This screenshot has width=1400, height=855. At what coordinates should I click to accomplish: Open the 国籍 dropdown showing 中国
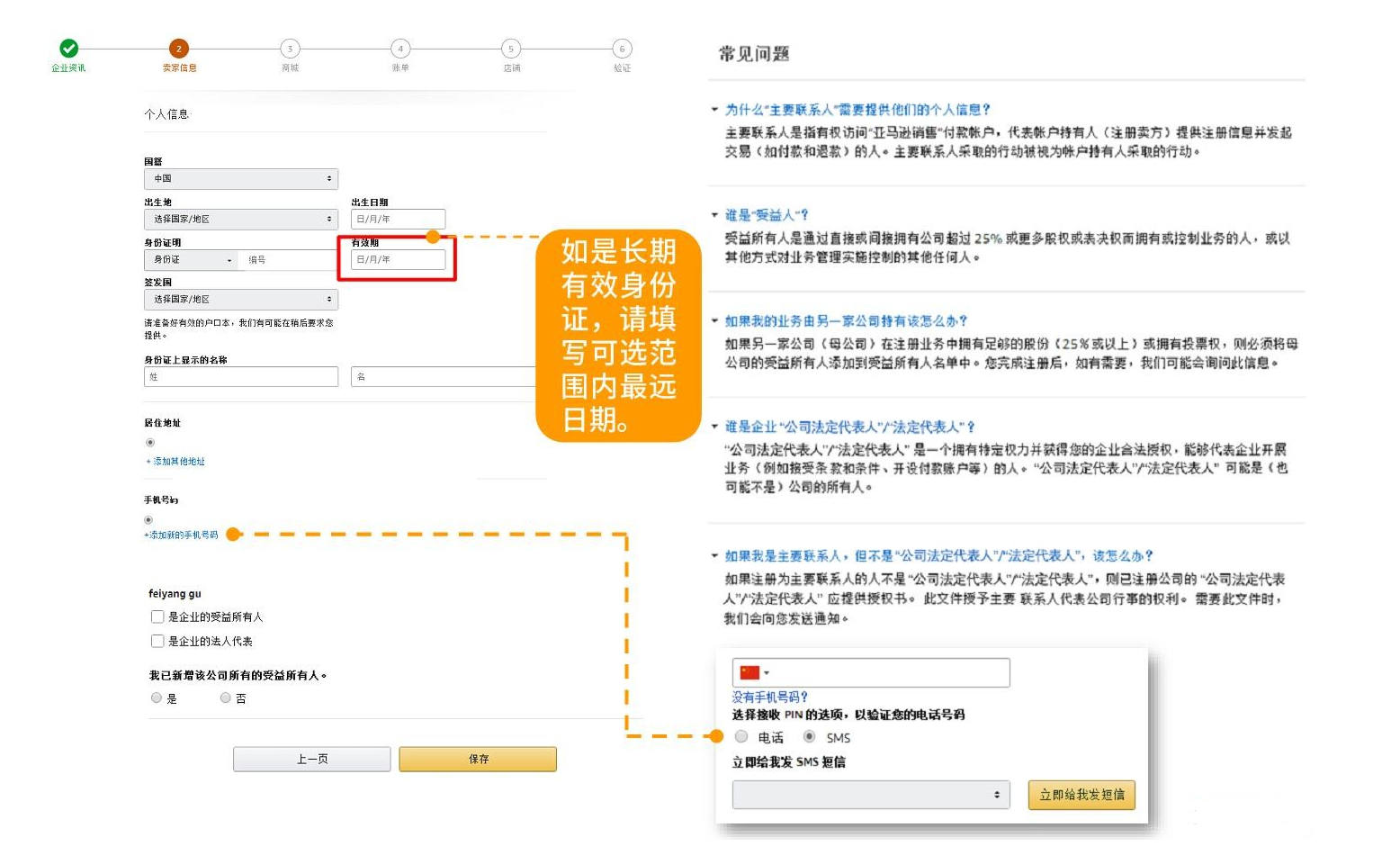(x=240, y=179)
